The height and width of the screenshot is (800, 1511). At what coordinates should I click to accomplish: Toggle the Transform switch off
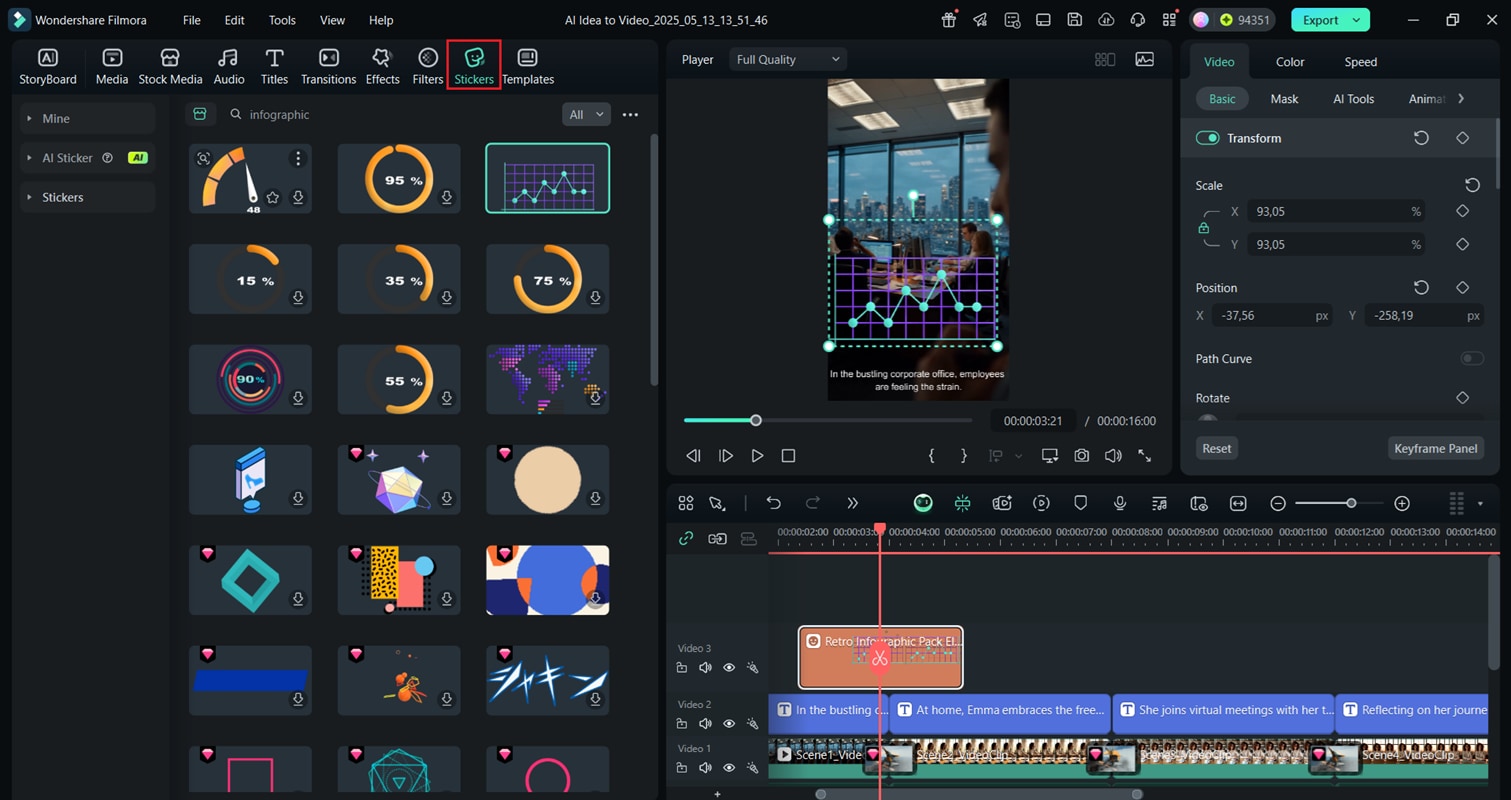pyautogui.click(x=1208, y=138)
